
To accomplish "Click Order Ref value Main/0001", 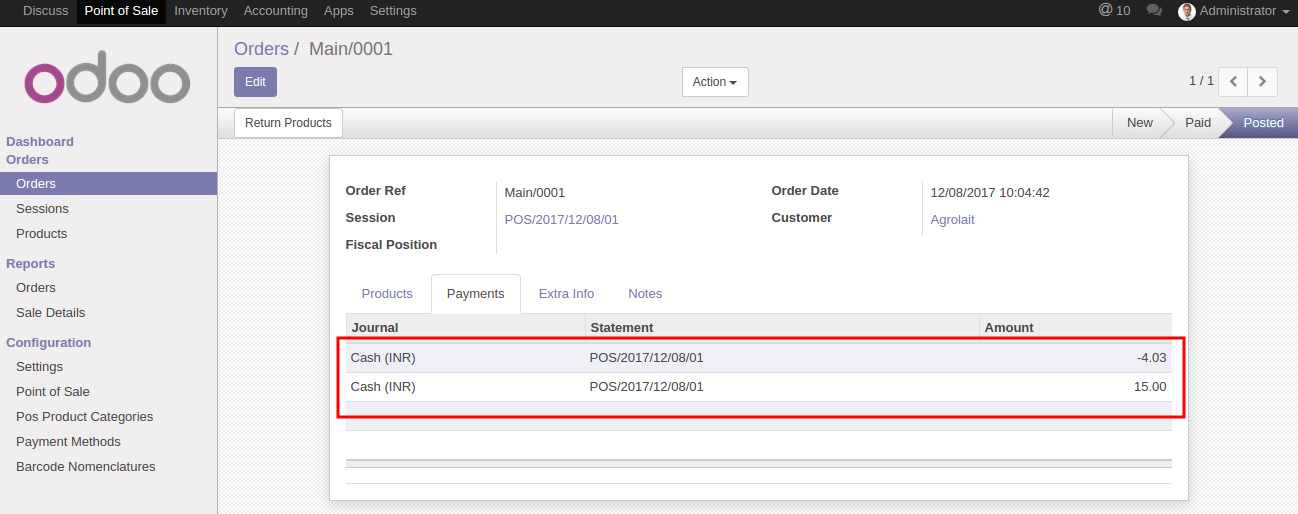I will pos(535,193).
